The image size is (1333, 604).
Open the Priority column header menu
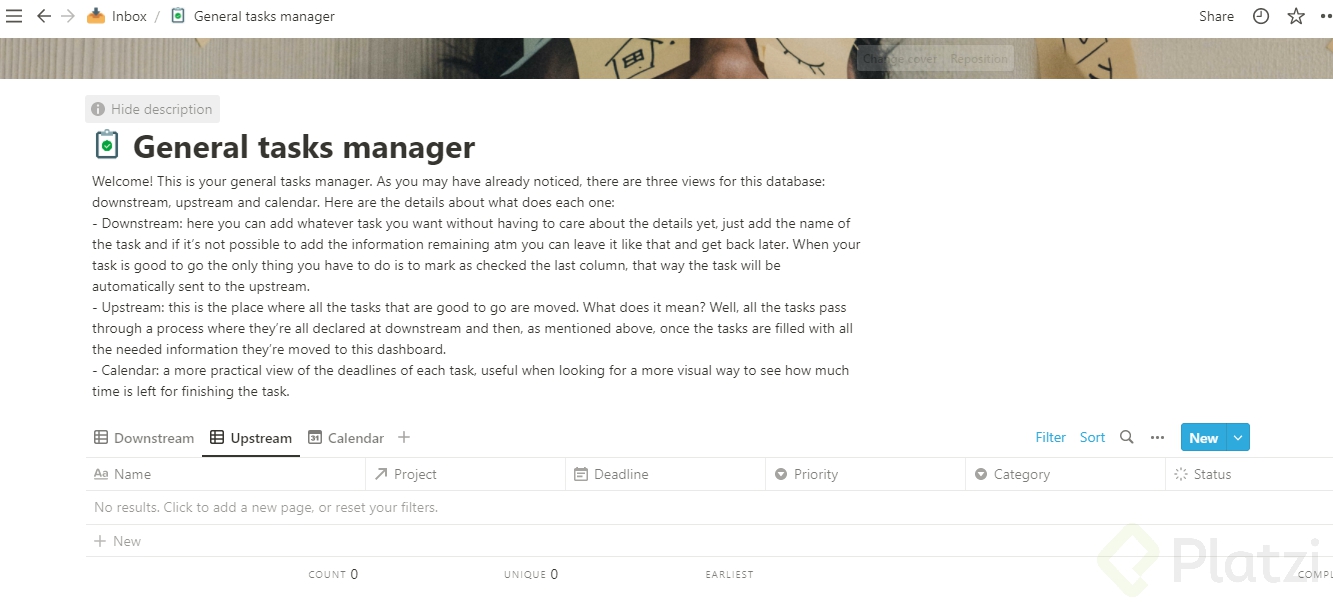click(815, 474)
